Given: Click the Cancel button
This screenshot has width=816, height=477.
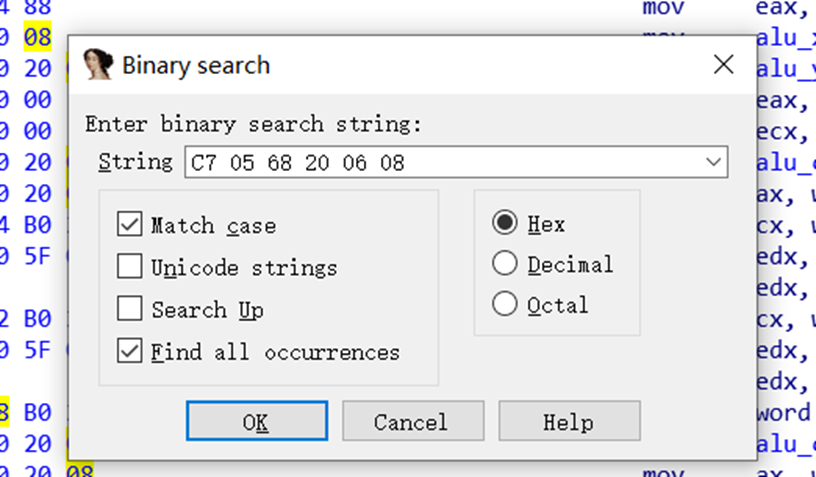Looking at the screenshot, I should tap(413, 421).
